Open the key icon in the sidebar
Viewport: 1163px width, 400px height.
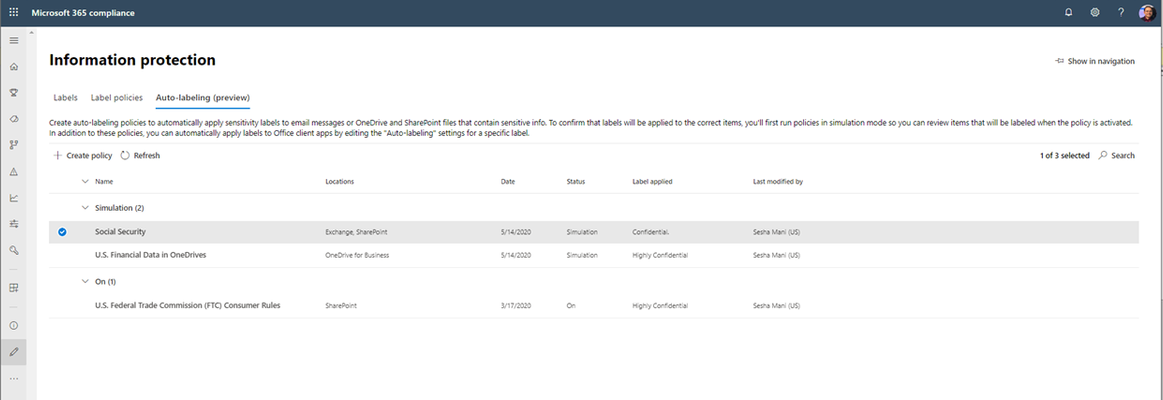[x=13, y=250]
